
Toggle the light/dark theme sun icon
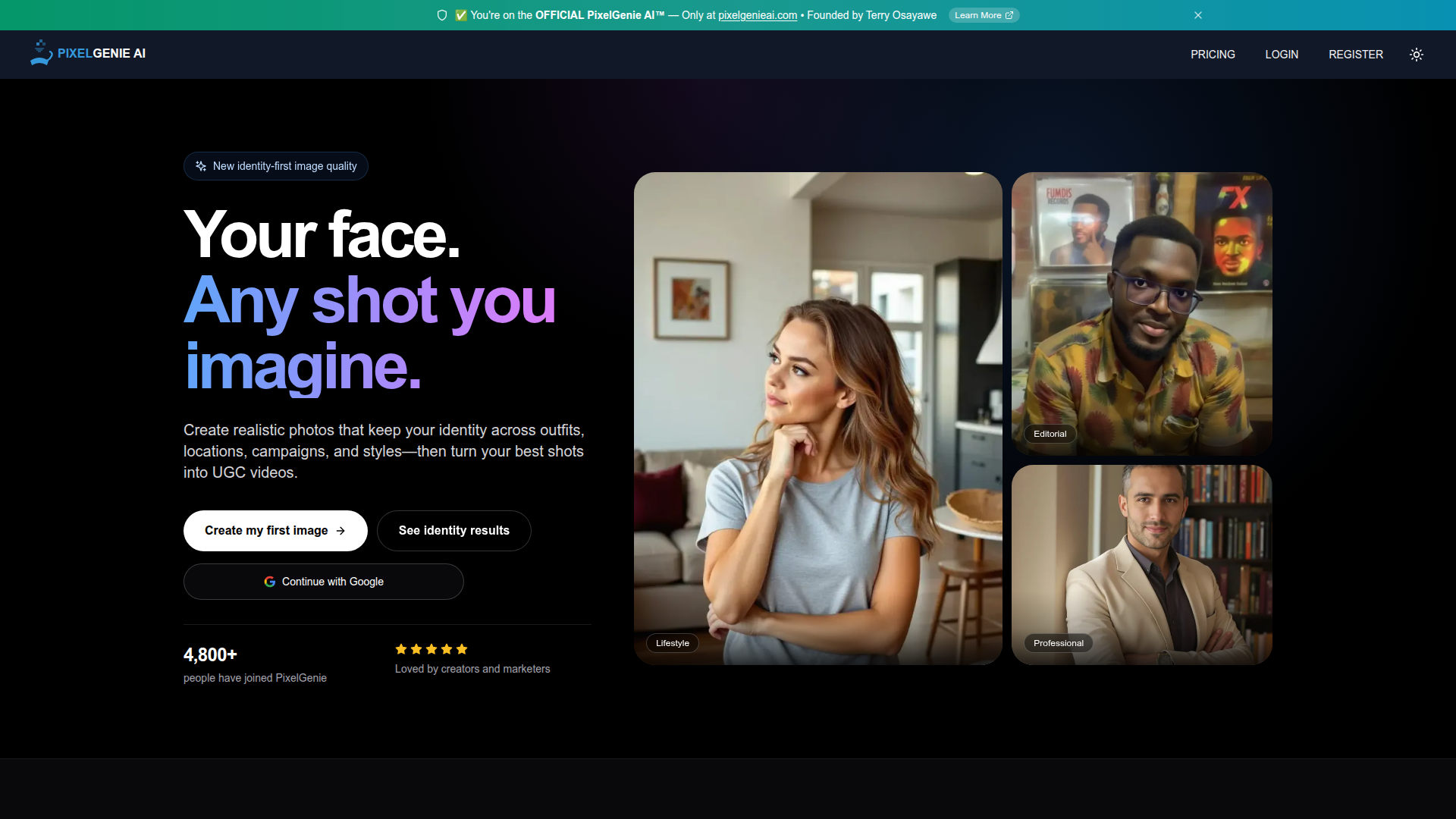(x=1416, y=55)
